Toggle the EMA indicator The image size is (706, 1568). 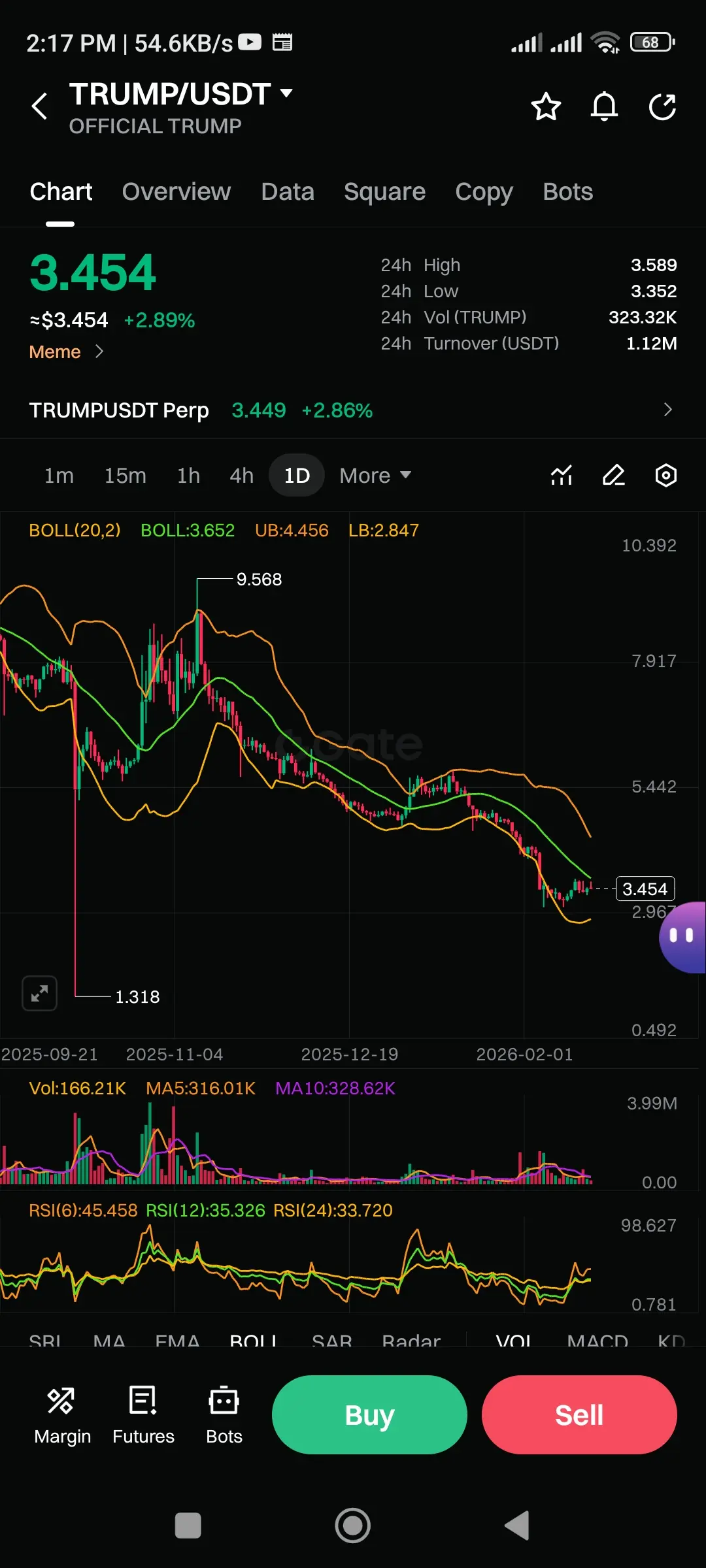coord(177,1341)
